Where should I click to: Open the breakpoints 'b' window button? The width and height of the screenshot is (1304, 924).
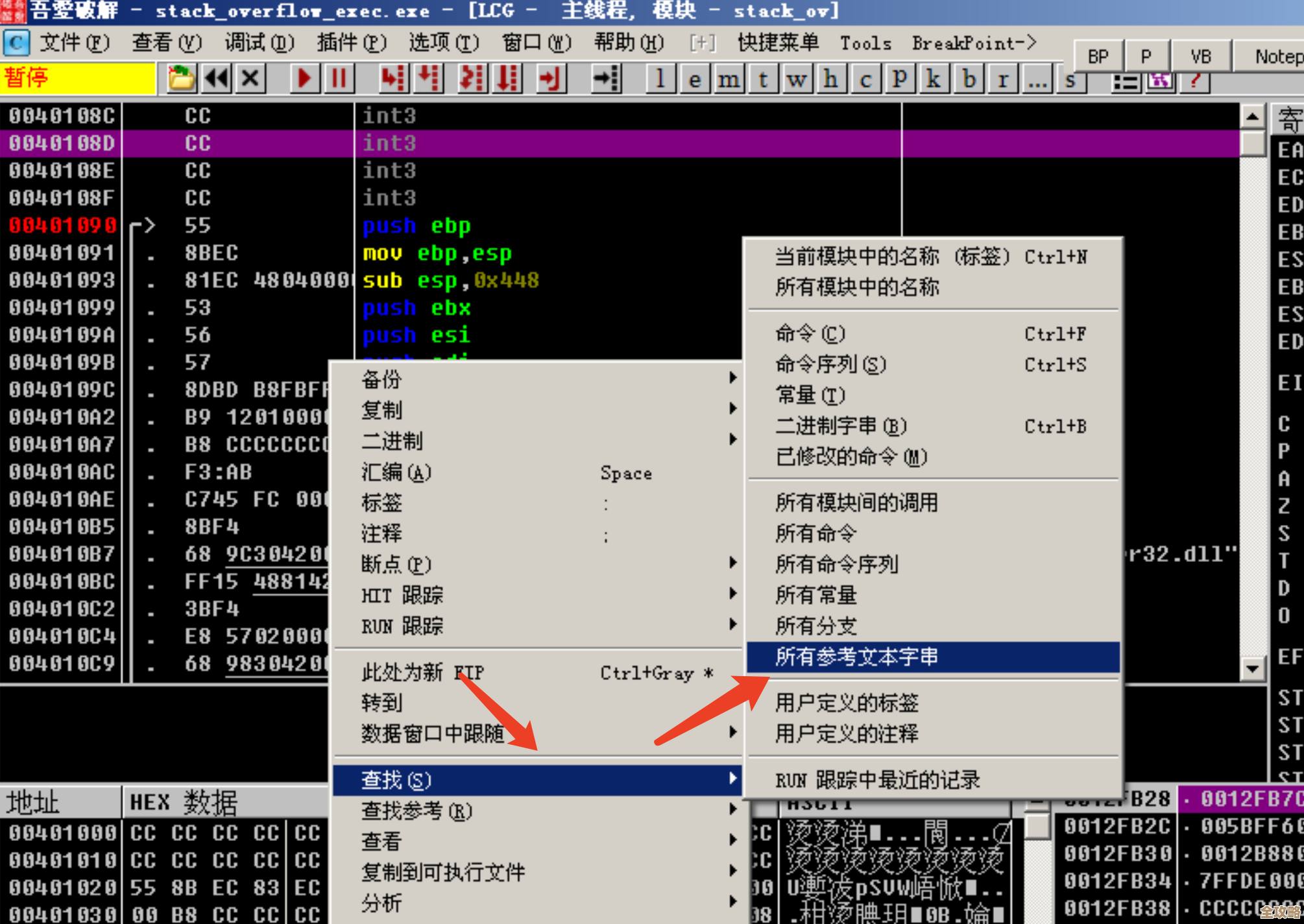[969, 79]
